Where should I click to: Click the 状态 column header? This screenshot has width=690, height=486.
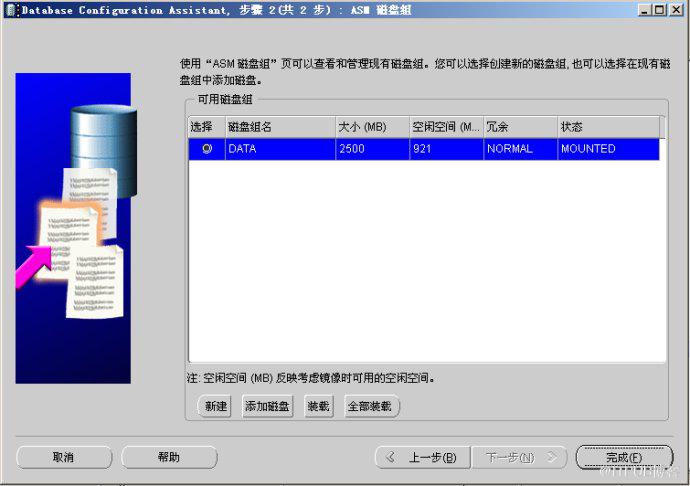(609, 127)
